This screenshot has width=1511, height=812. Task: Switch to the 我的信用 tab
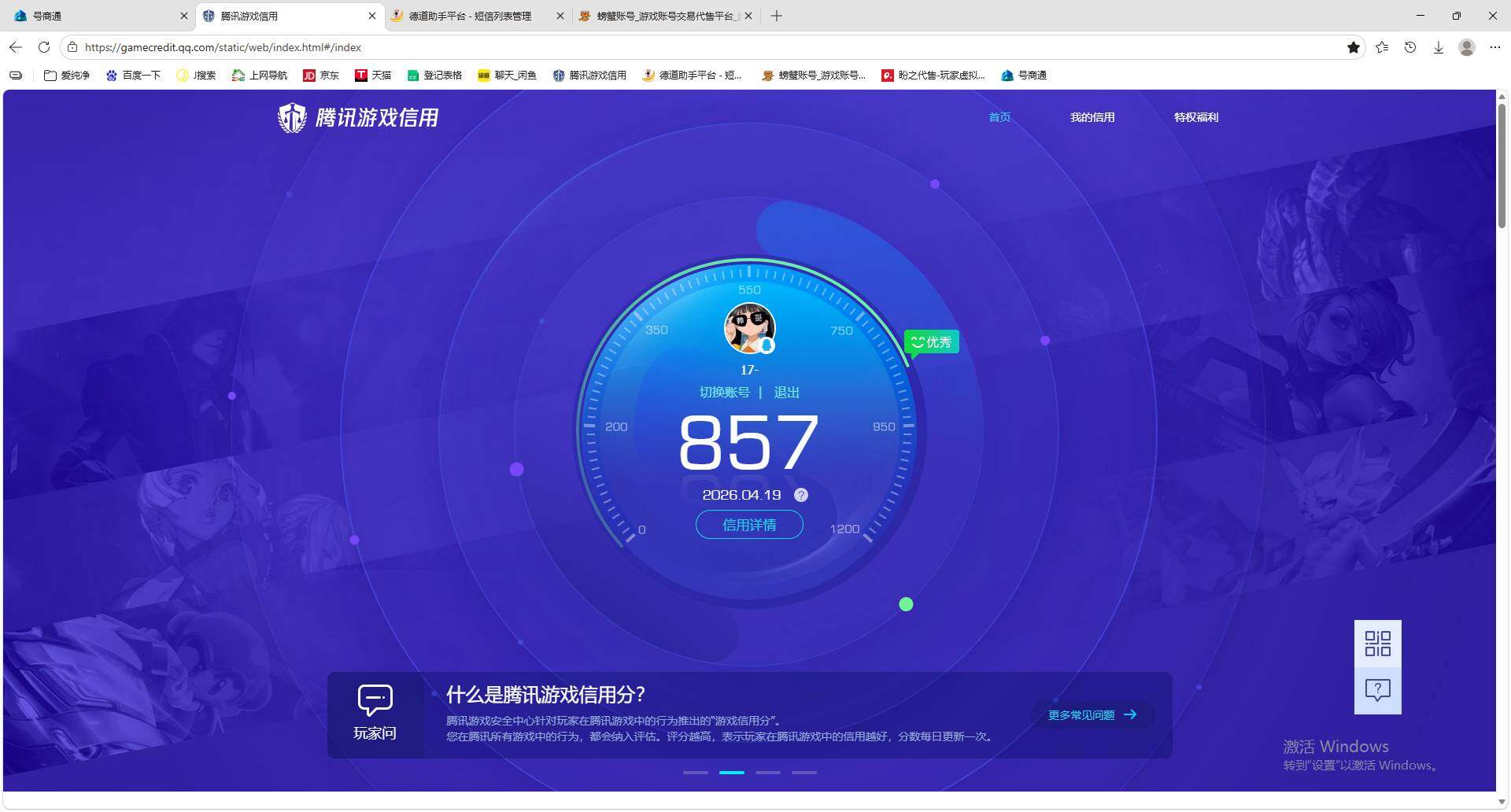pos(1092,117)
